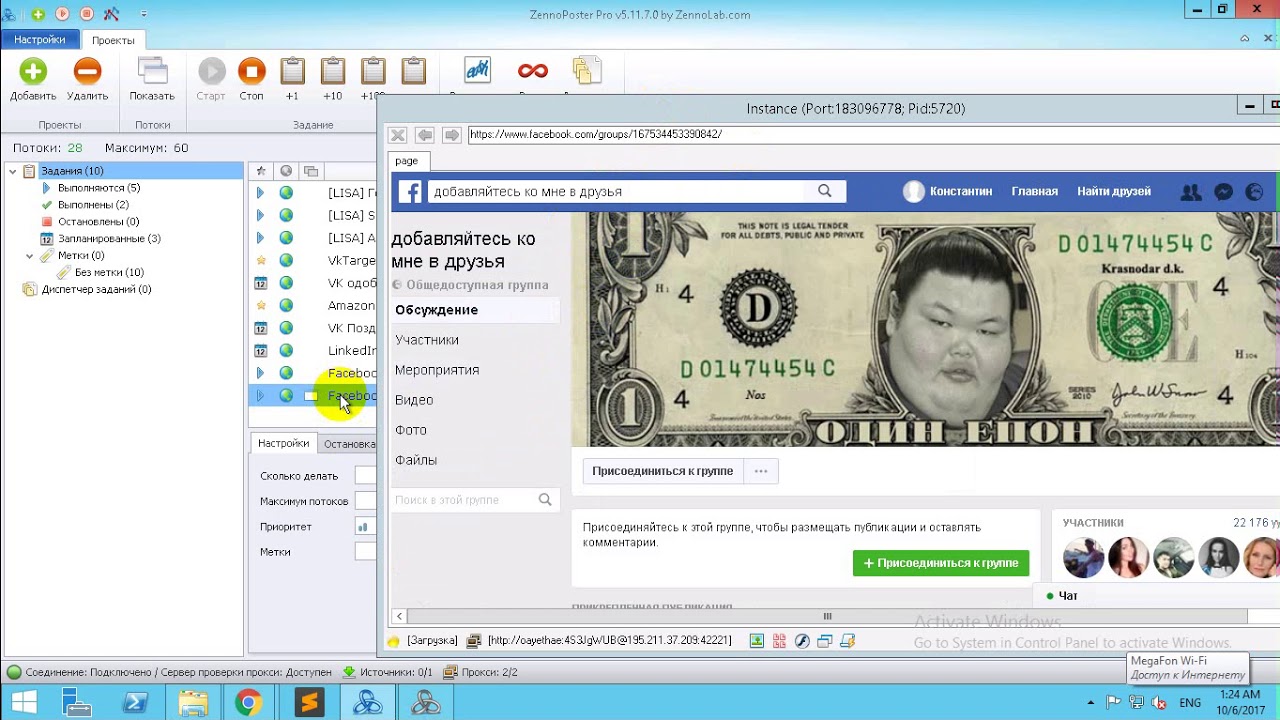Click the orange Удалить project icon
The image size is (1280, 720).
point(87,71)
